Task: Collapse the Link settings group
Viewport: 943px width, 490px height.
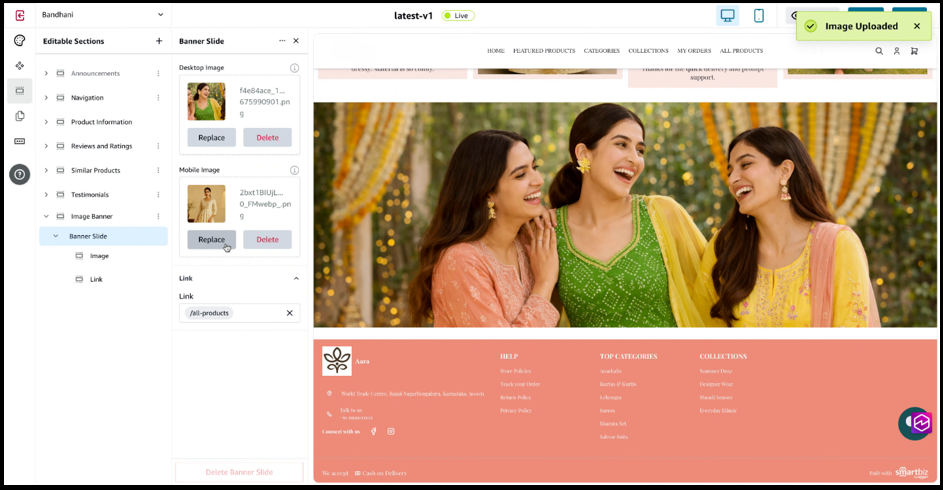Action: coord(296,278)
